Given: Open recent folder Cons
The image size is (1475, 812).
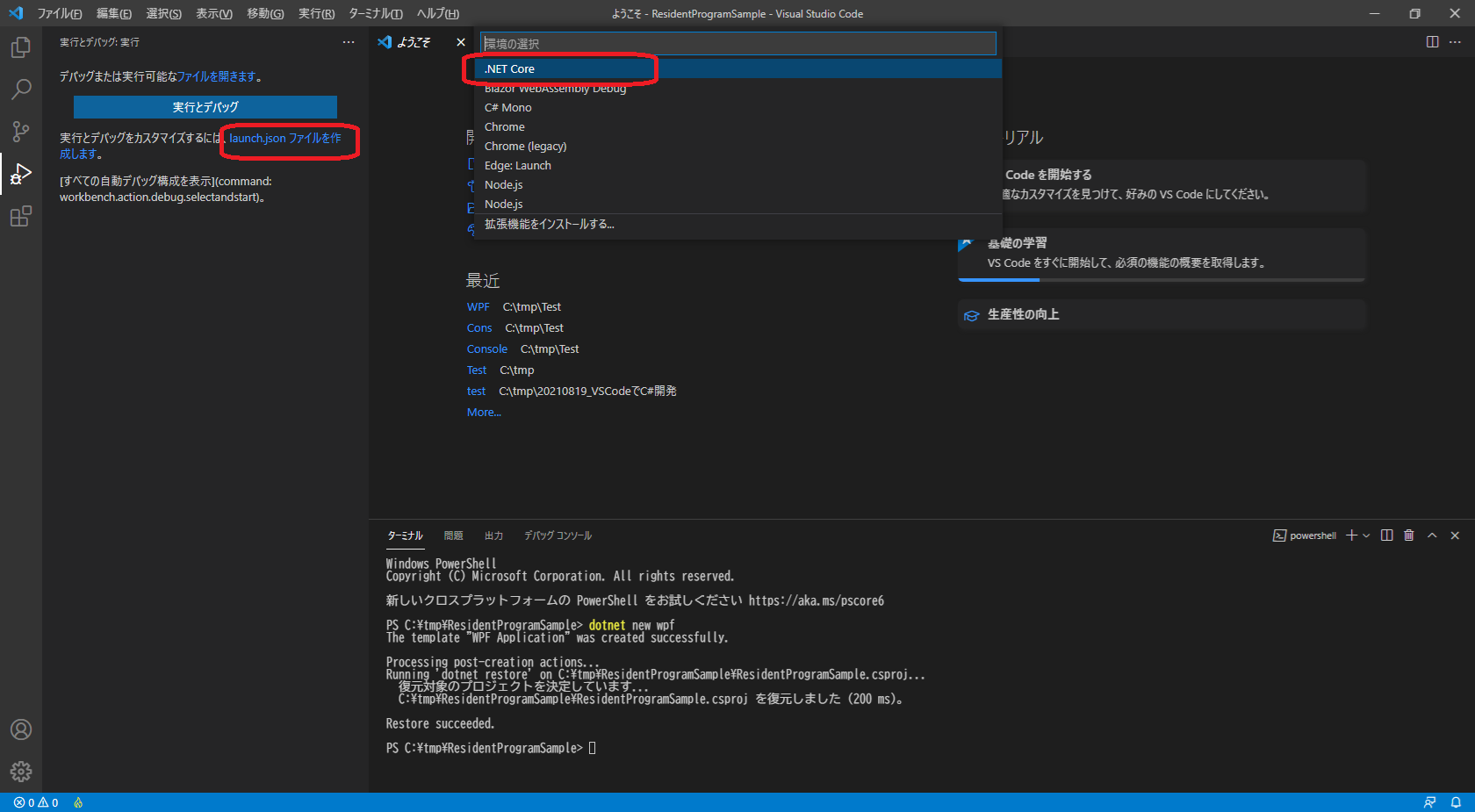Looking at the screenshot, I should click(479, 328).
